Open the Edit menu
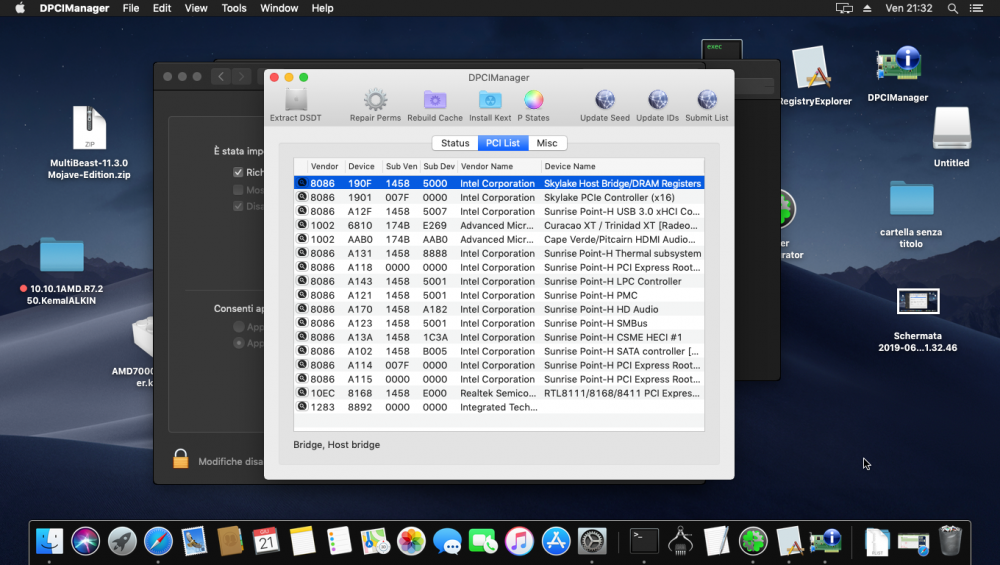Image resolution: width=1000 pixels, height=565 pixels. (x=162, y=8)
